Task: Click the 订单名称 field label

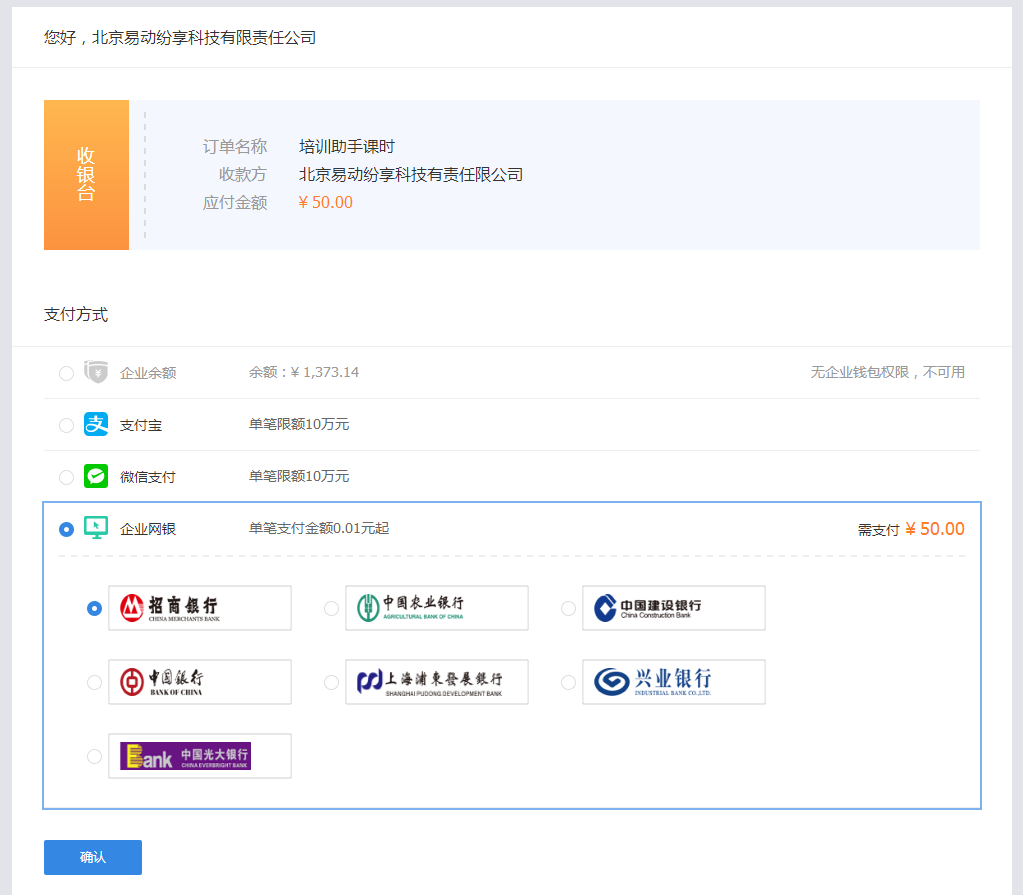Action: [x=235, y=147]
